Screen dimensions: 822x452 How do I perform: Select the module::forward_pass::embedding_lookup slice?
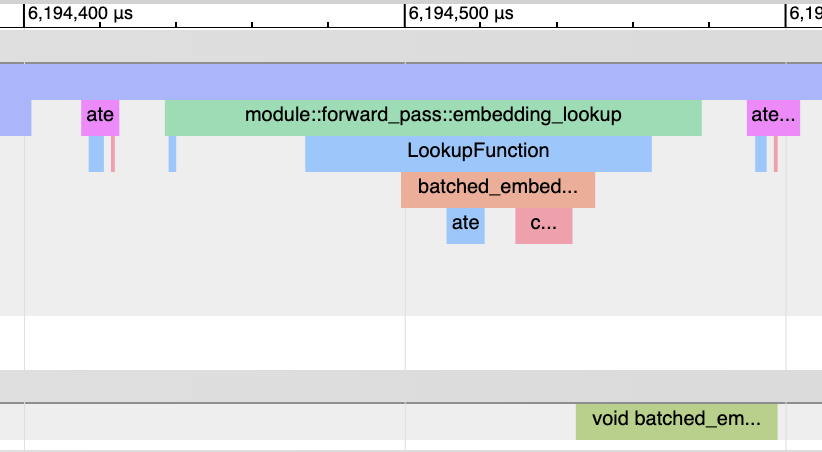pos(433,116)
